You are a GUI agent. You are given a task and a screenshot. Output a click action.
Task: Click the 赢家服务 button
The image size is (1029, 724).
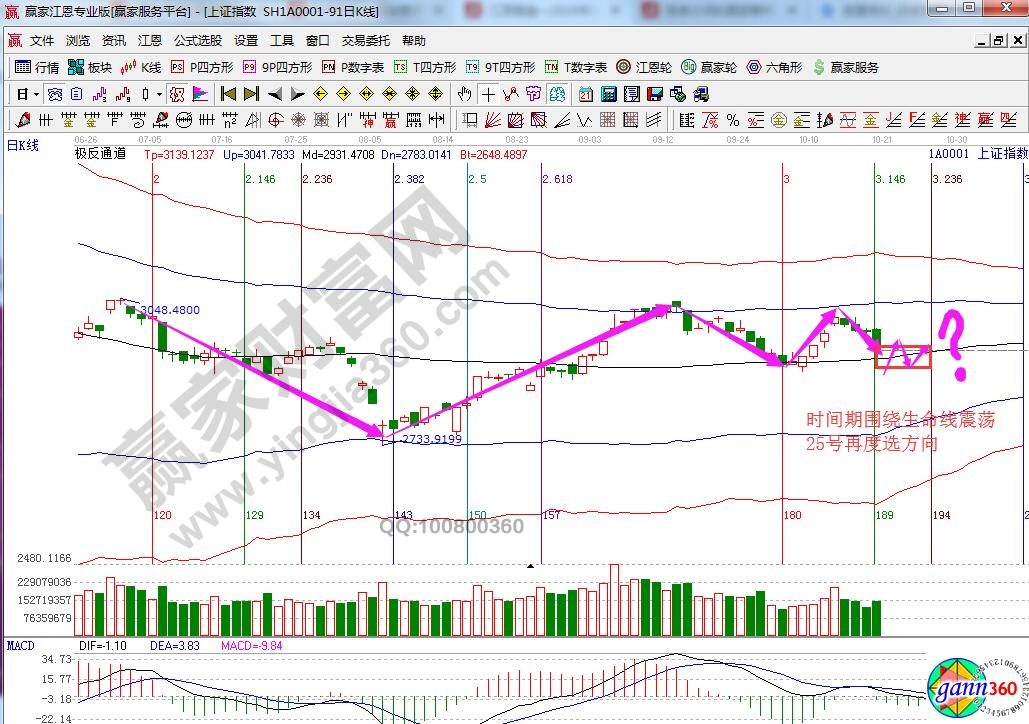tap(846, 67)
